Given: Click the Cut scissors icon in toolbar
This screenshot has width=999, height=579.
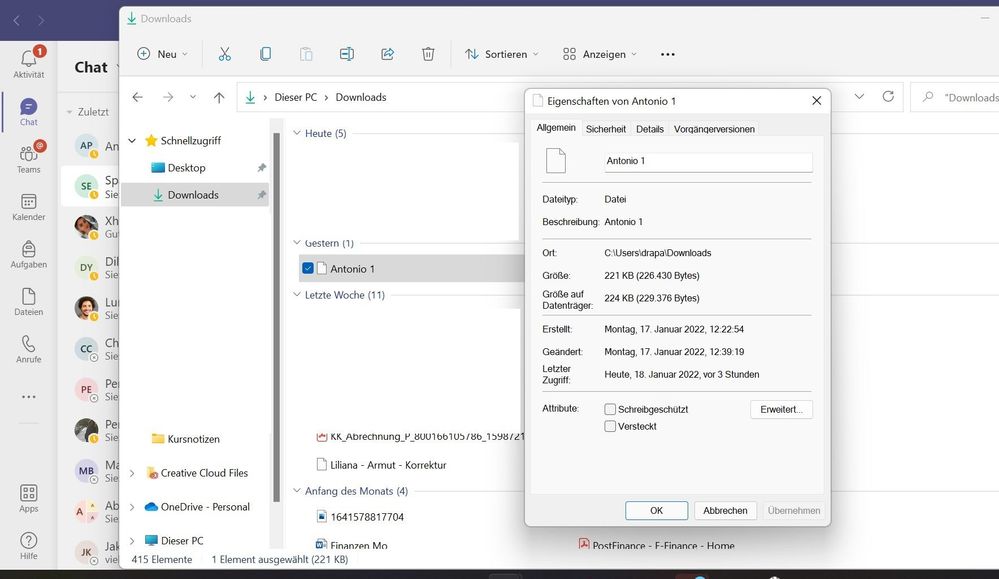Looking at the screenshot, I should [225, 54].
